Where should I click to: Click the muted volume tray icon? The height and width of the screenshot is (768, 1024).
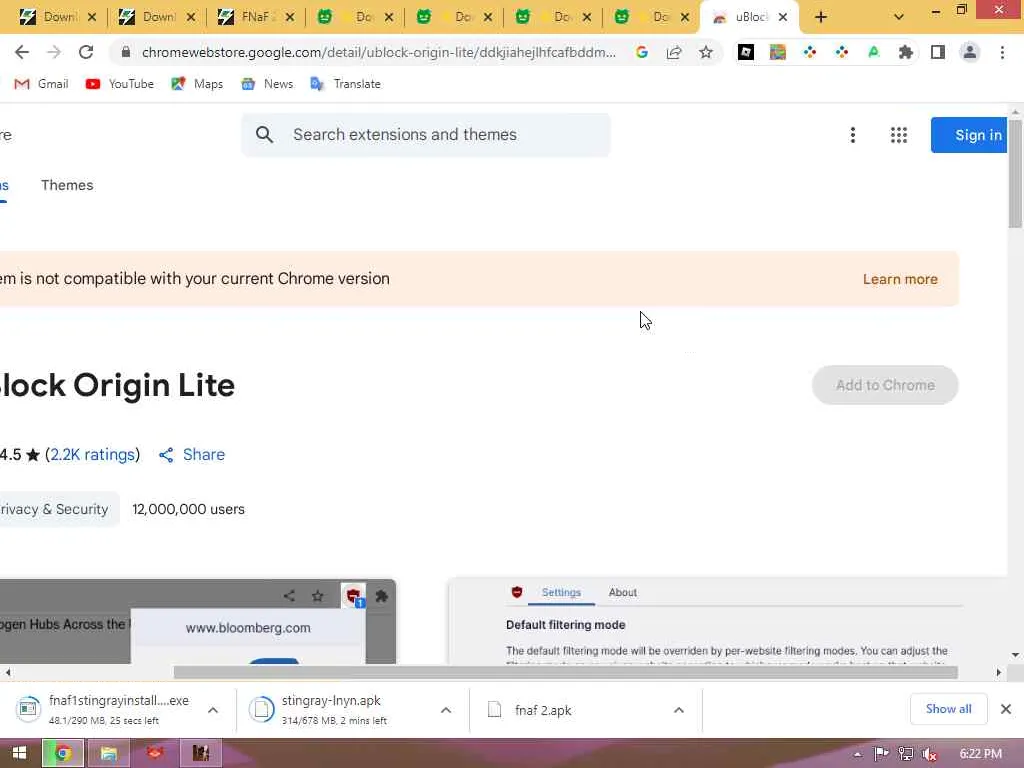tap(930, 754)
